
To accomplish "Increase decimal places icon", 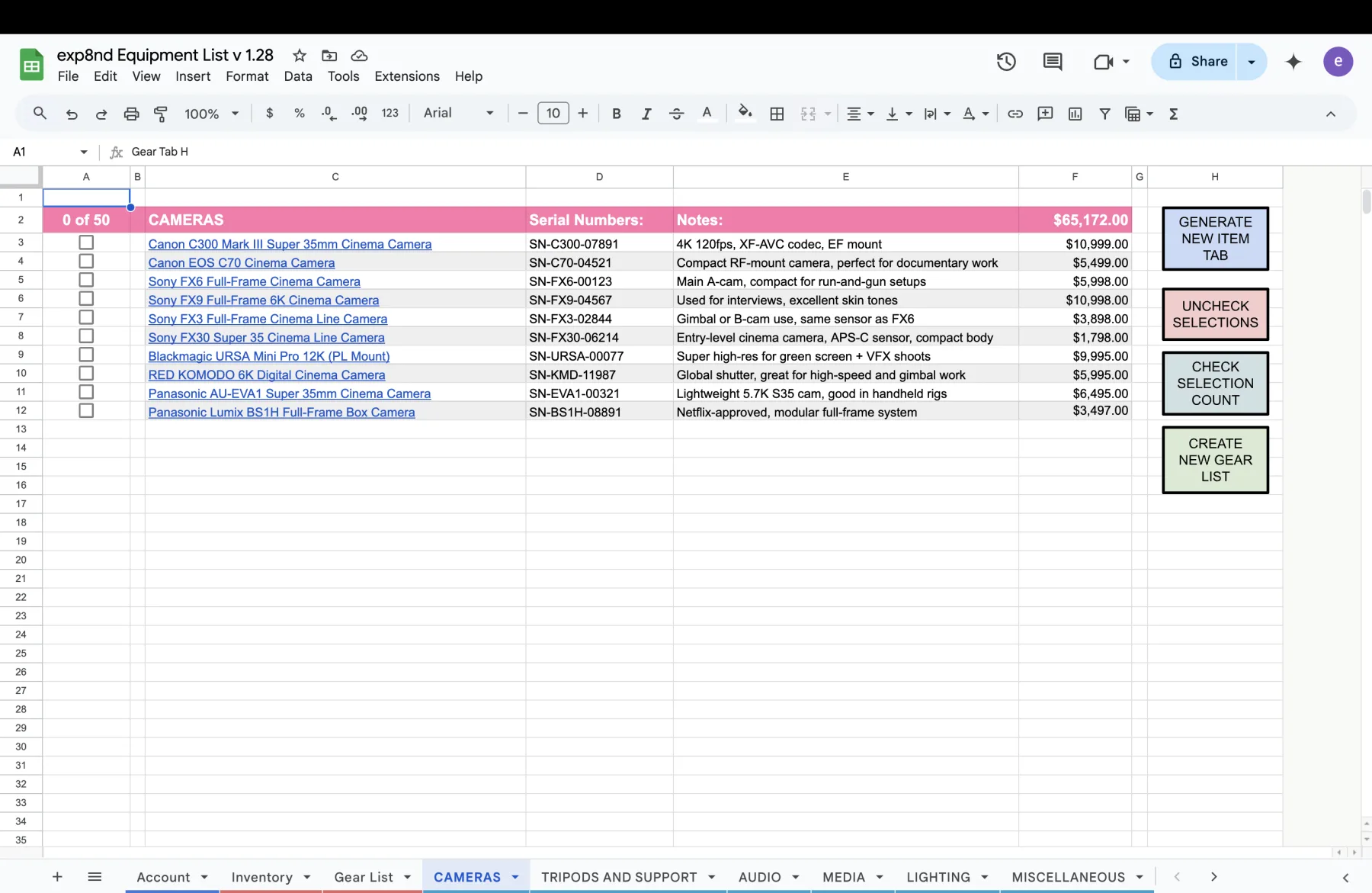I will (359, 113).
